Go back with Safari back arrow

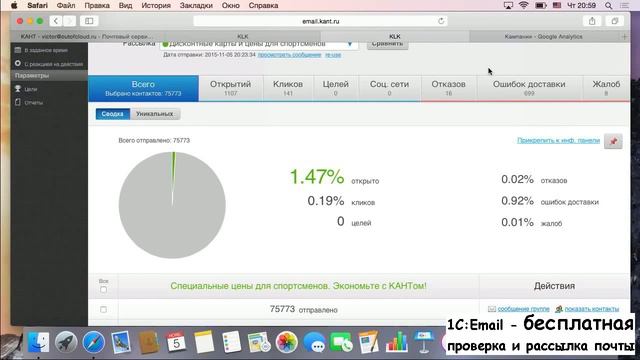point(56,21)
